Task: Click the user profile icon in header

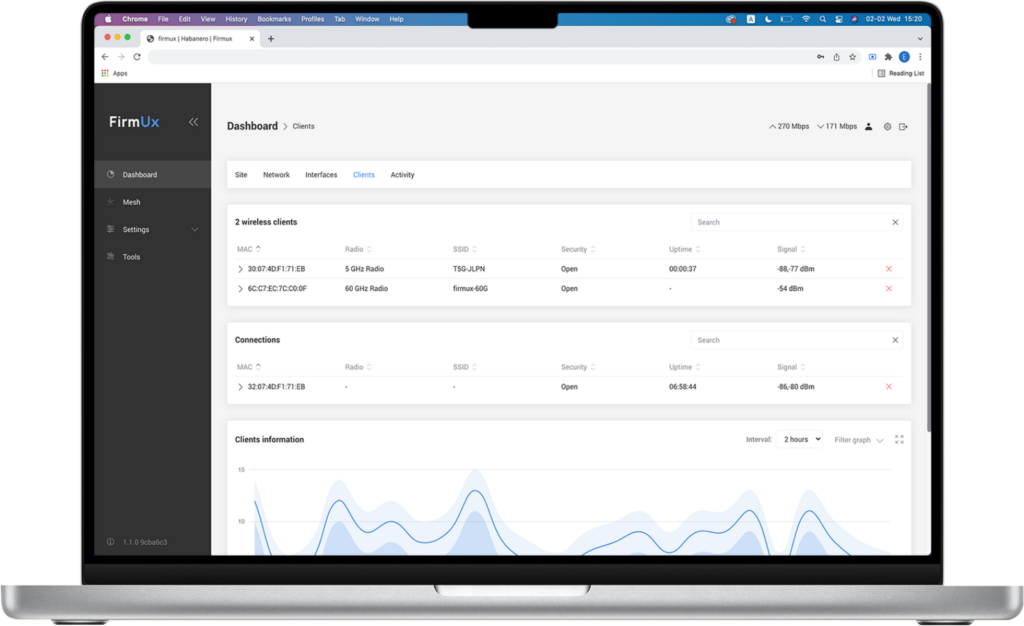Action: coord(869,127)
